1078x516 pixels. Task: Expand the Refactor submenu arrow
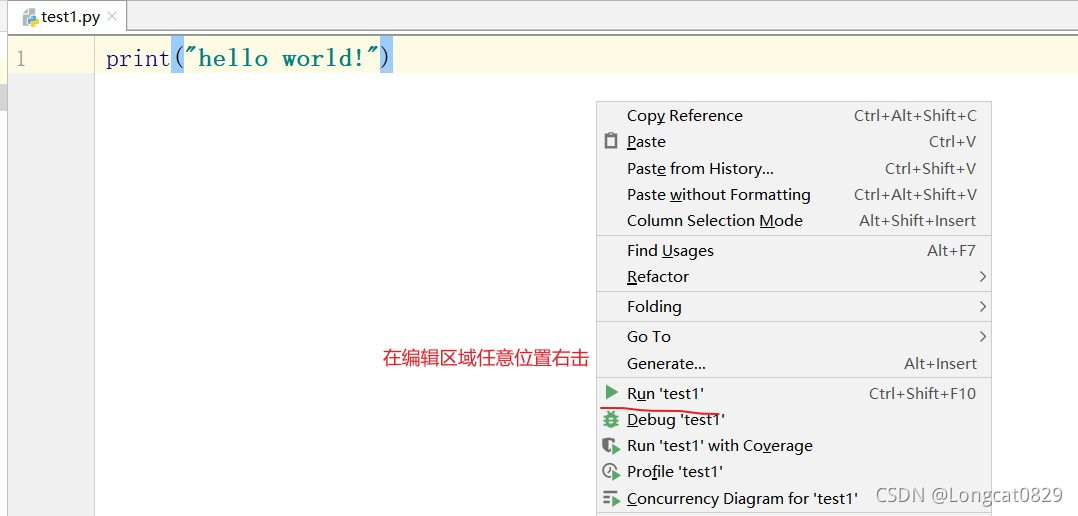coord(982,276)
